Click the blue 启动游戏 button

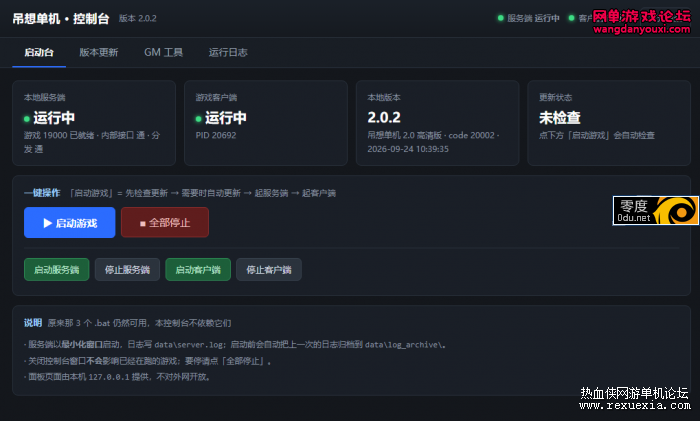tap(70, 222)
